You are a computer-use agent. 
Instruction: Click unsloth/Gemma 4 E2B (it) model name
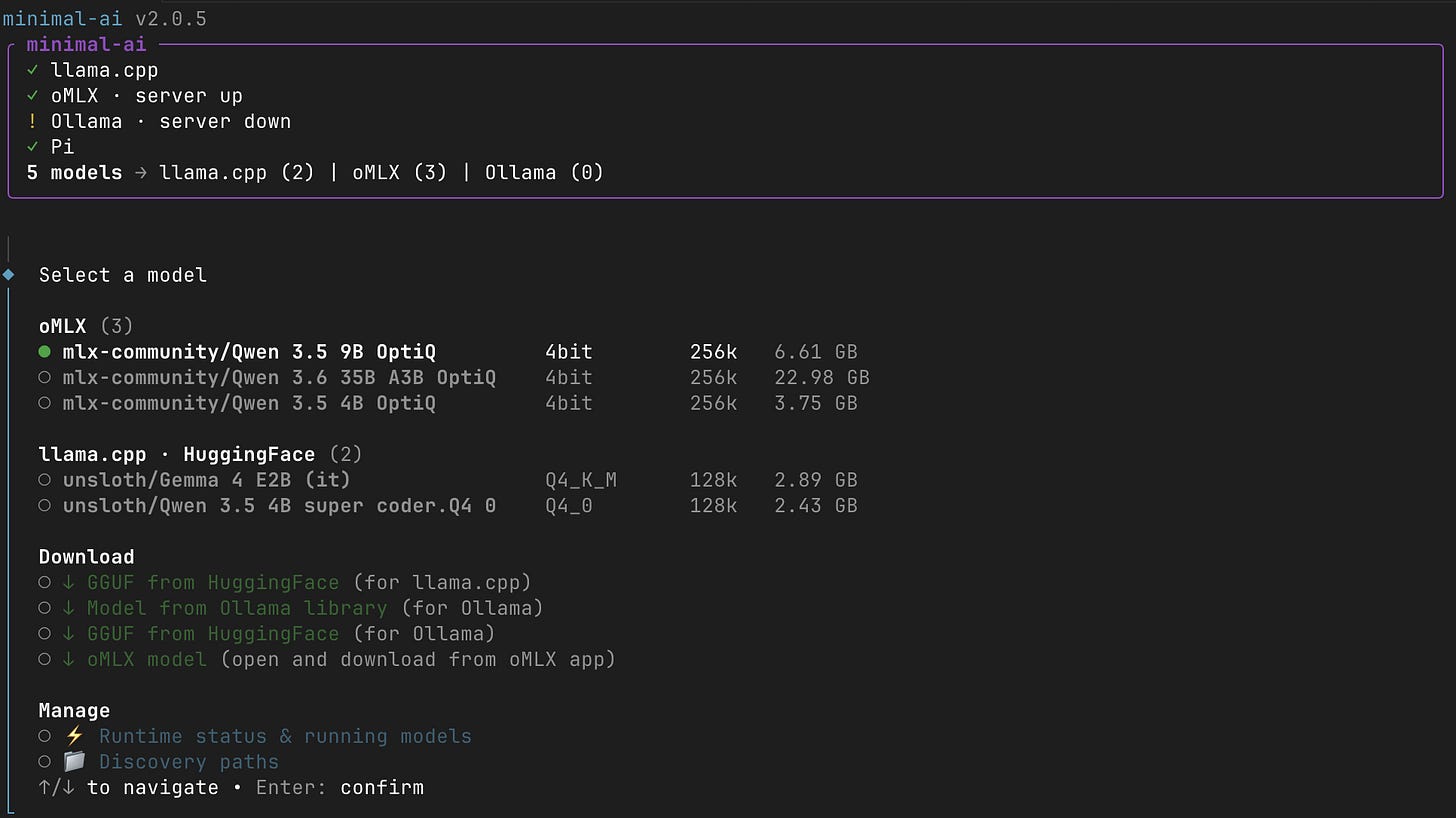pyautogui.click(x=207, y=480)
